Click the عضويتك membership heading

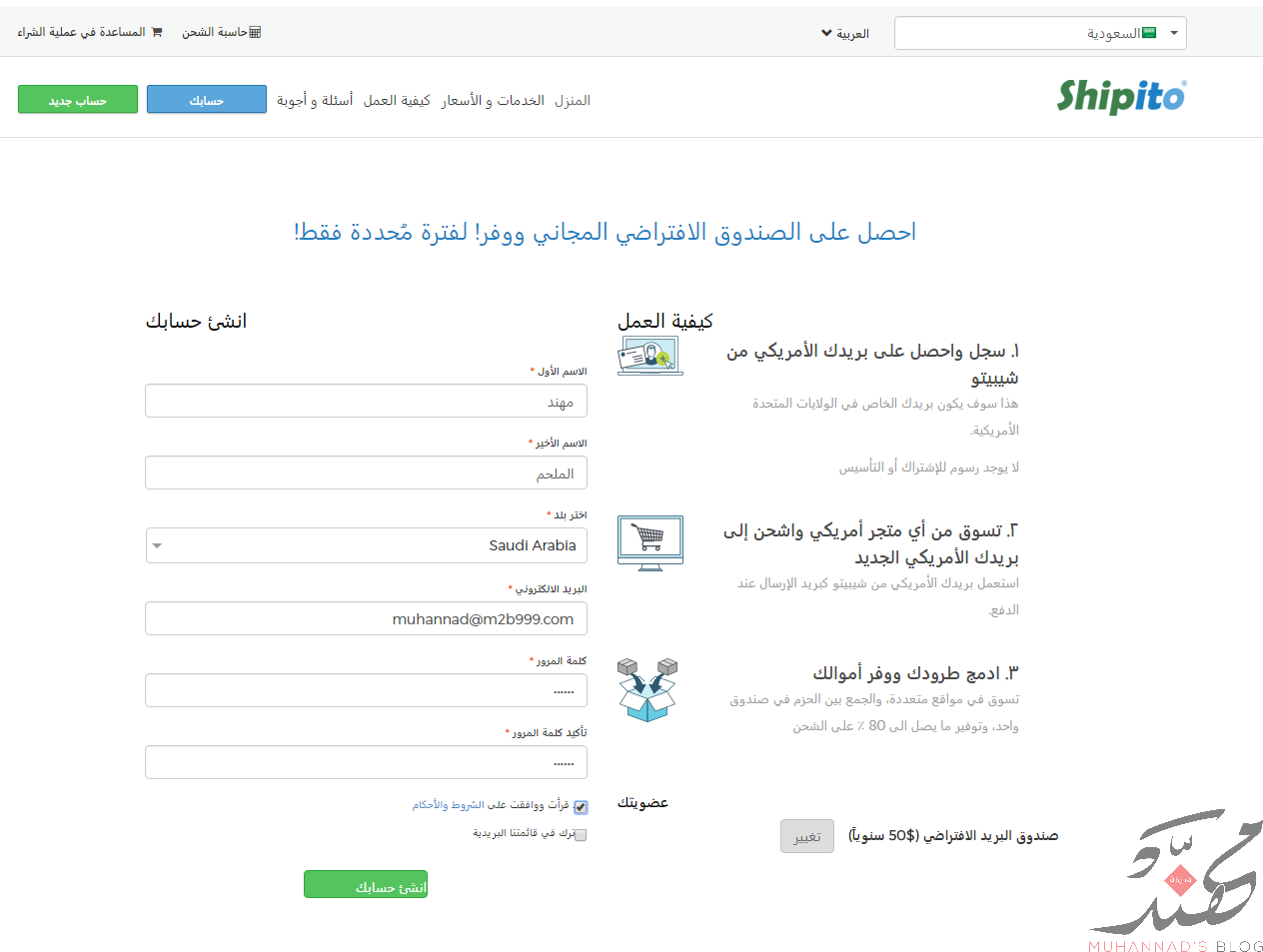tap(642, 802)
